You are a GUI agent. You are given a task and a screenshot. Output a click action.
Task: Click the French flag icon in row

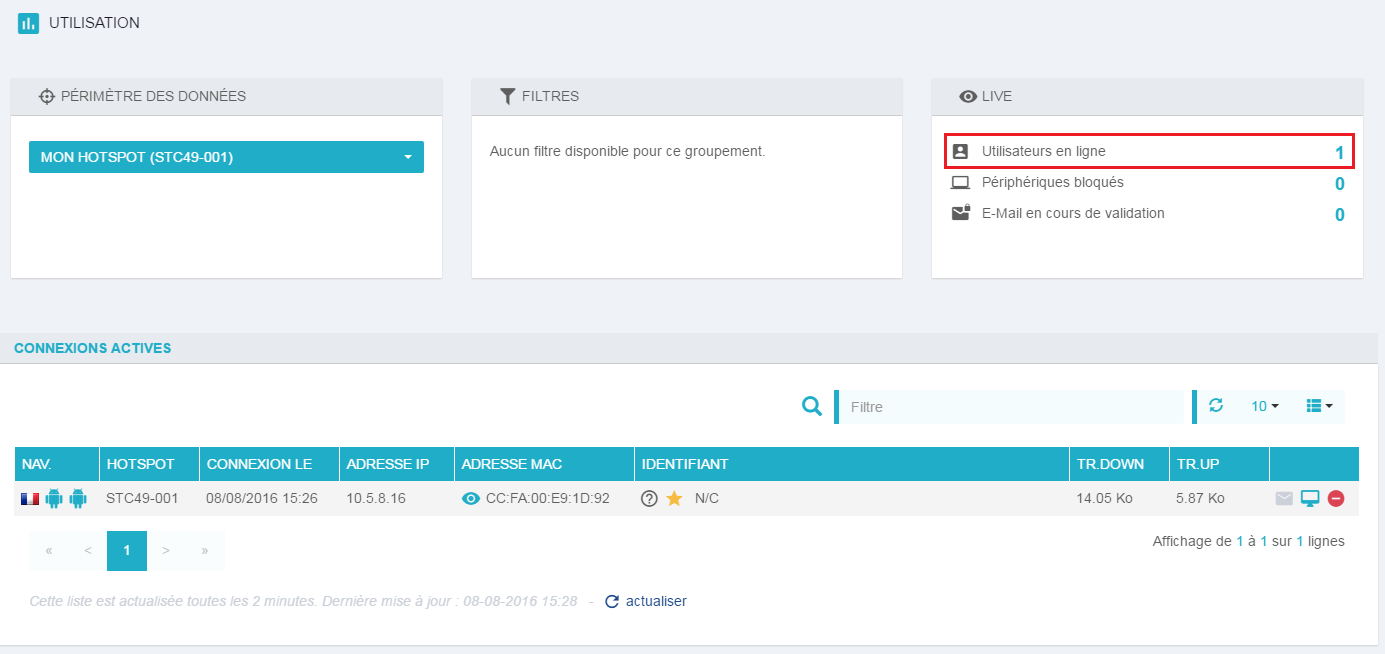pyautogui.click(x=30, y=499)
